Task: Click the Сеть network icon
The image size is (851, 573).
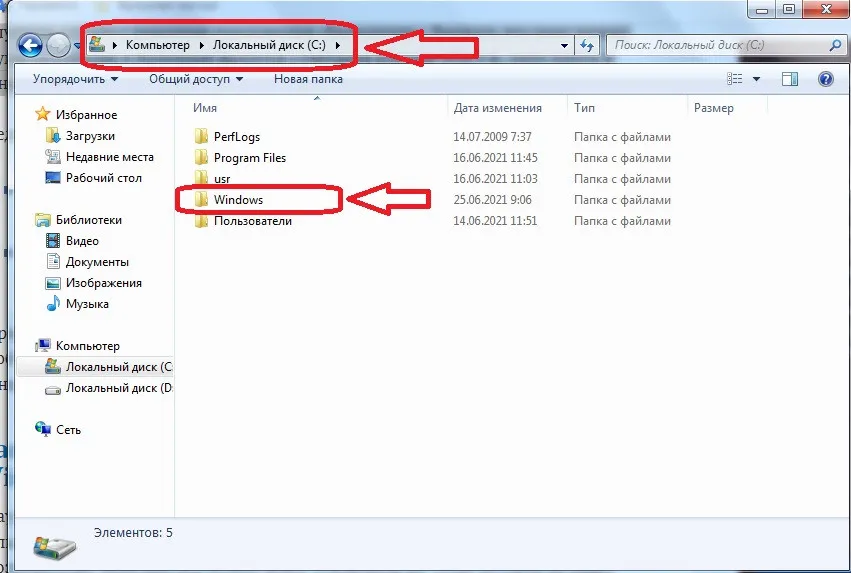Action: tap(42, 429)
